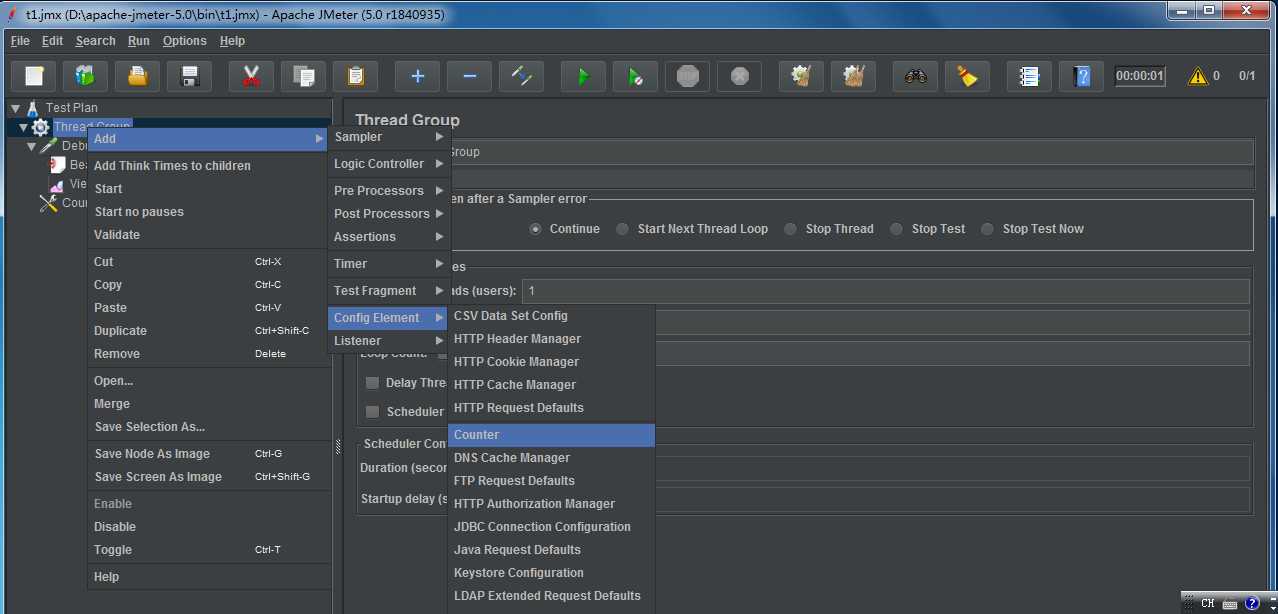Choose Add Think Times to children

tap(208, 166)
